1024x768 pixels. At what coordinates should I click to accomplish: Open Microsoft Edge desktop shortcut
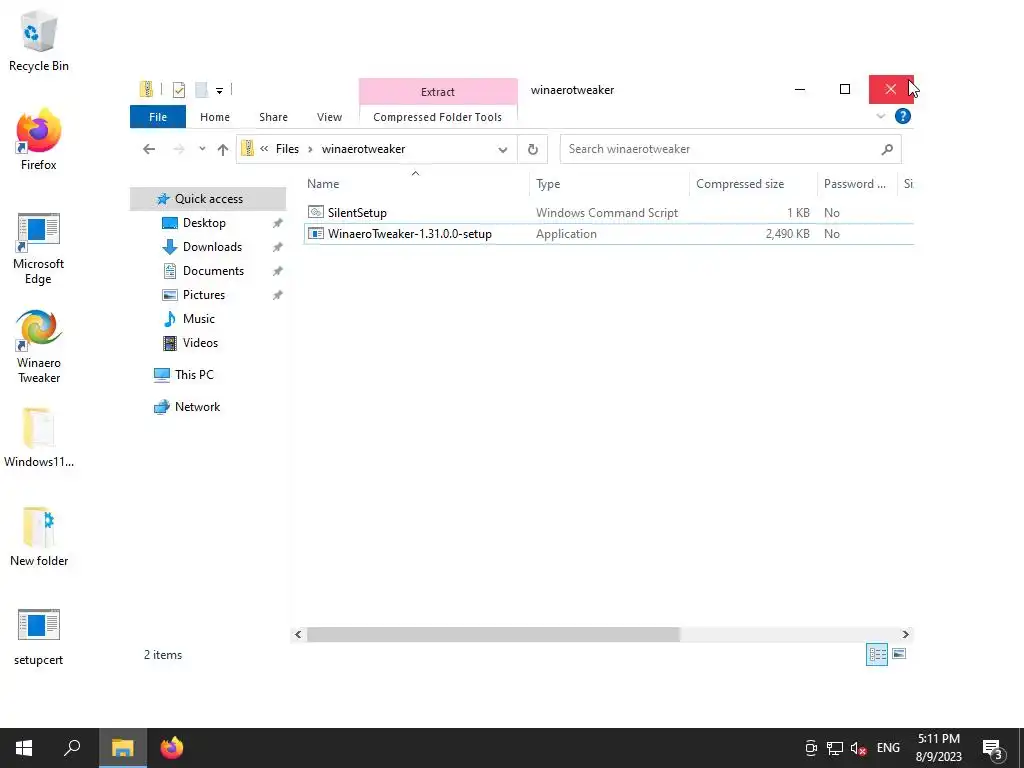pyautogui.click(x=39, y=249)
